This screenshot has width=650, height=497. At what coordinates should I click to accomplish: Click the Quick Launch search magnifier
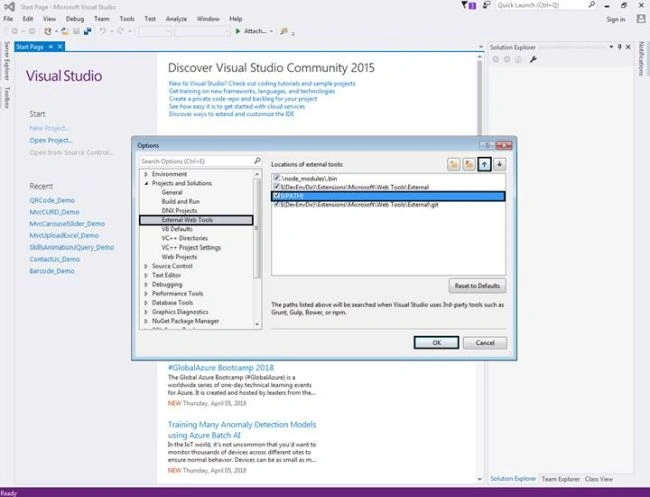(592, 5)
